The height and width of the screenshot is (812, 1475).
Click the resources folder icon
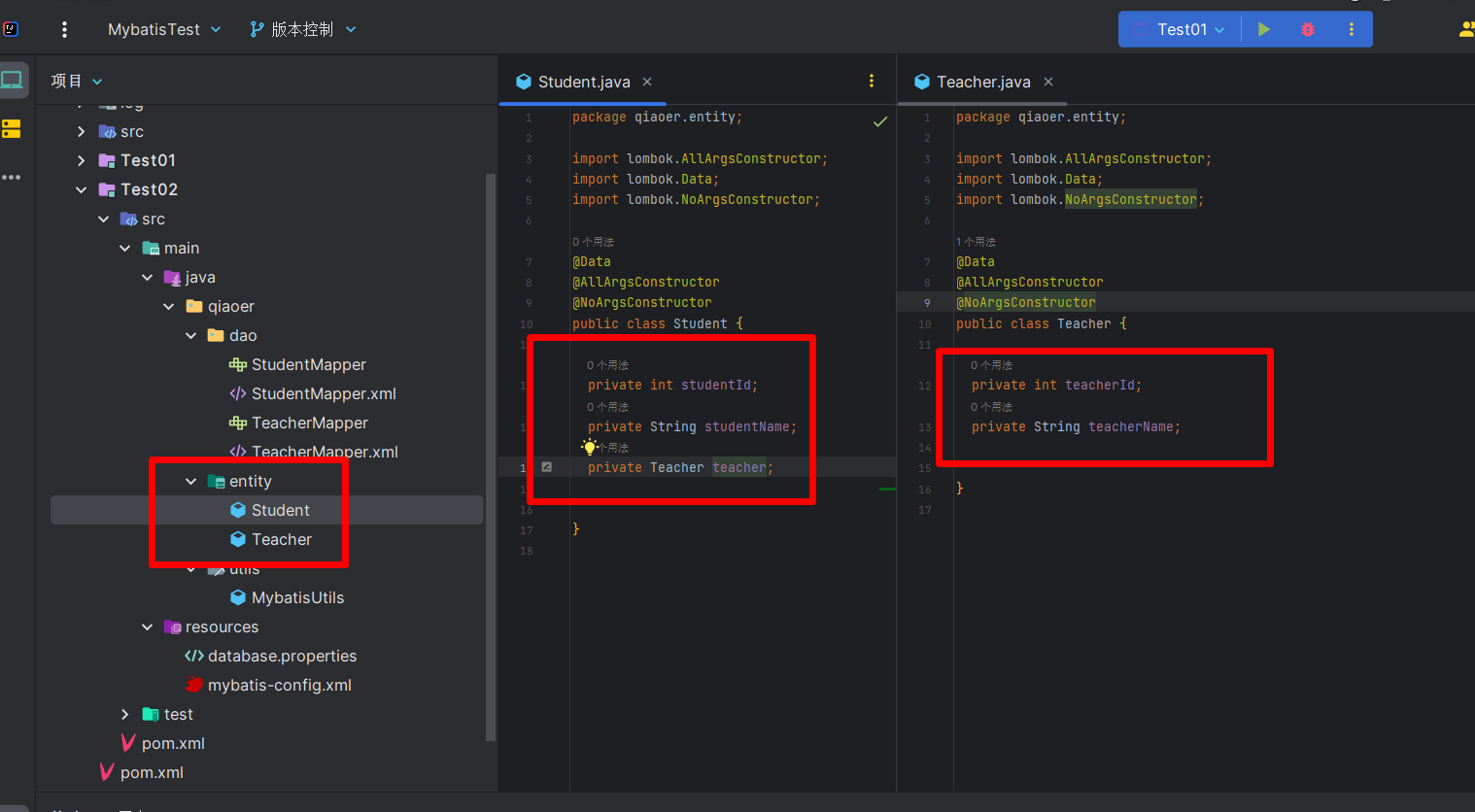click(172, 626)
